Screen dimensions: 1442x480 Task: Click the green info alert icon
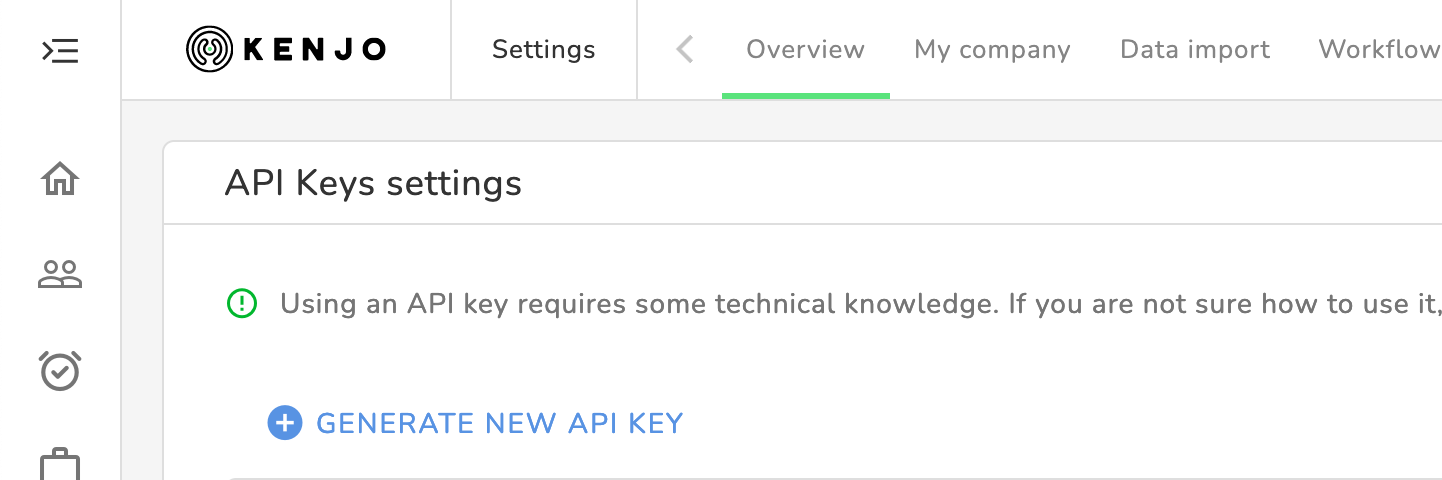click(x=242, y=302)
